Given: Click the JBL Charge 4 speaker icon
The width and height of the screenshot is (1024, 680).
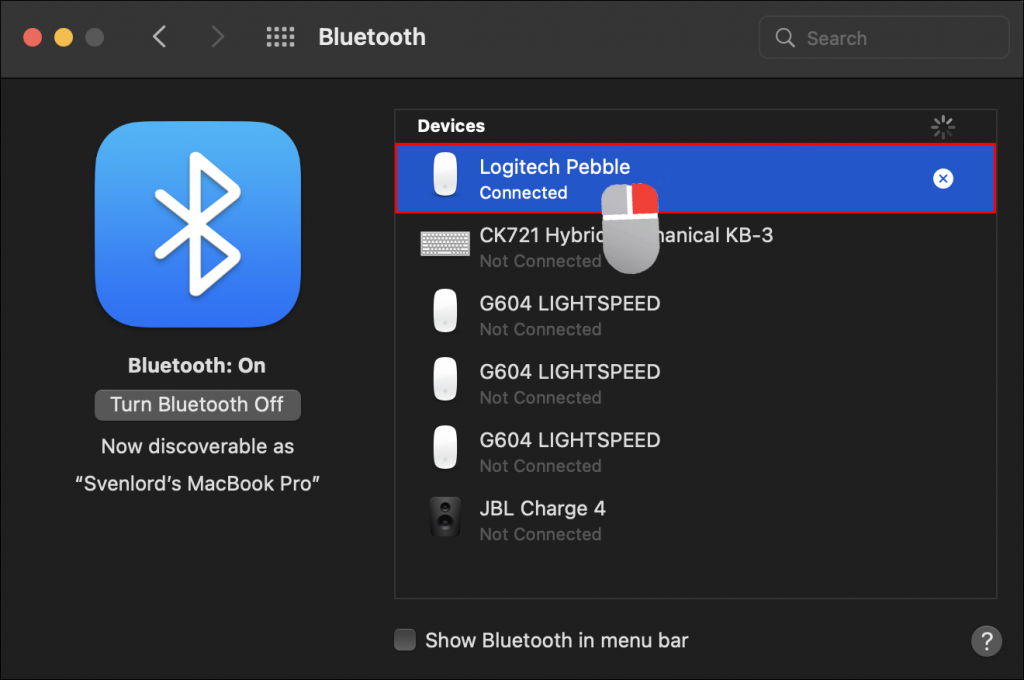Looking at the screenshot, I should tap(445, 517).
